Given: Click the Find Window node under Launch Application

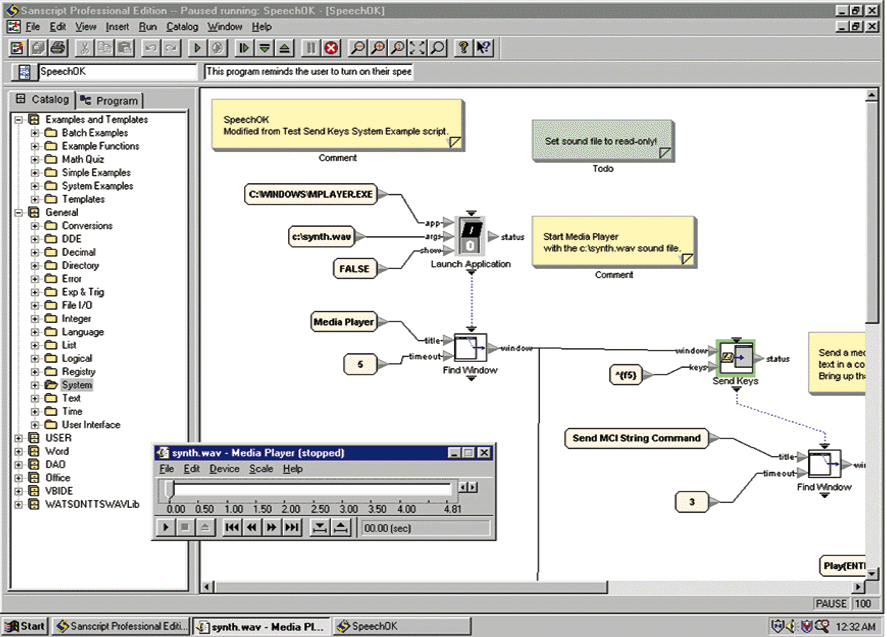Looking at the screenshot, I should 469,348.
